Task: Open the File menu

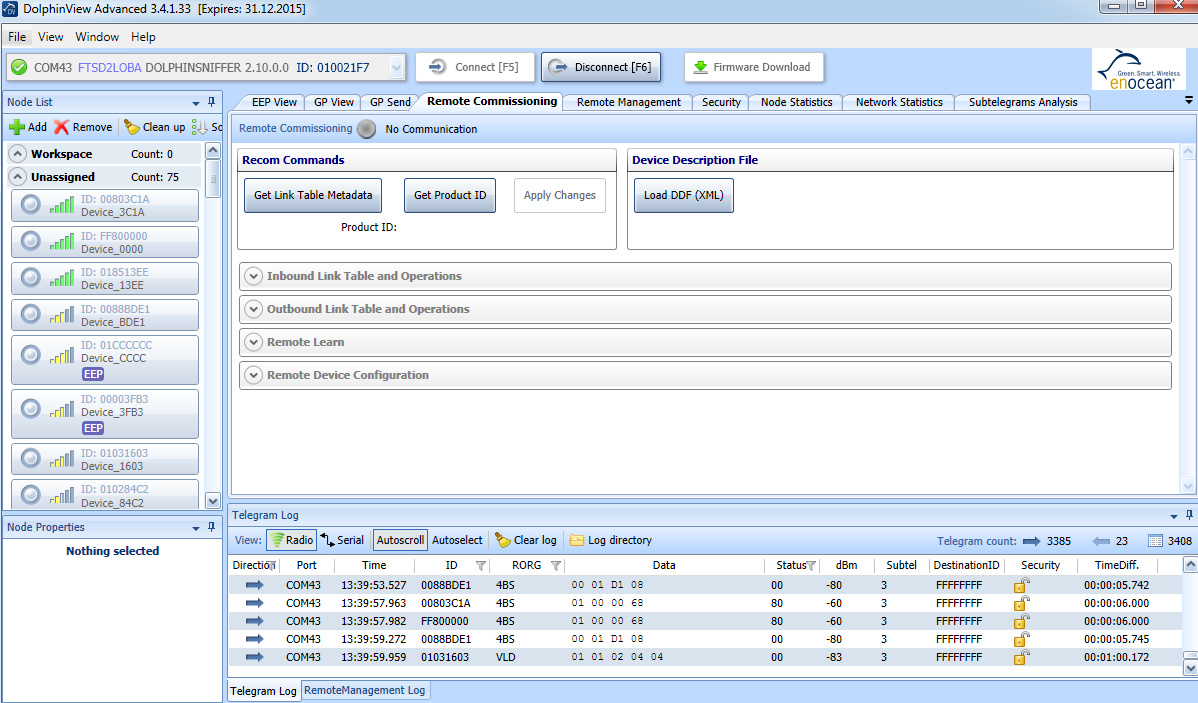Action: 17,37
